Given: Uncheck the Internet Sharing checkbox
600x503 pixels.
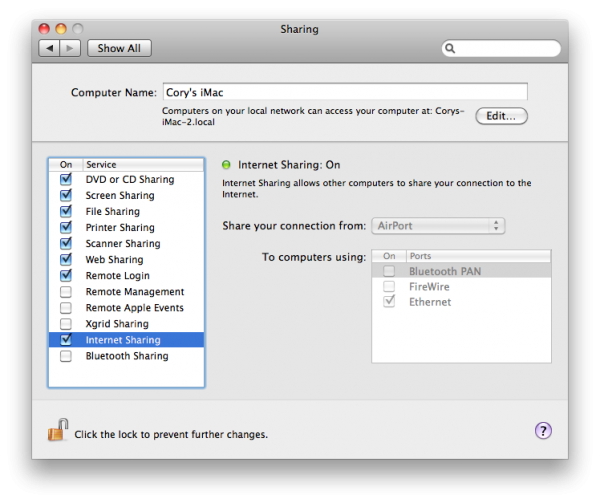Looking at the screenshot, I should (x=66, y=340).
